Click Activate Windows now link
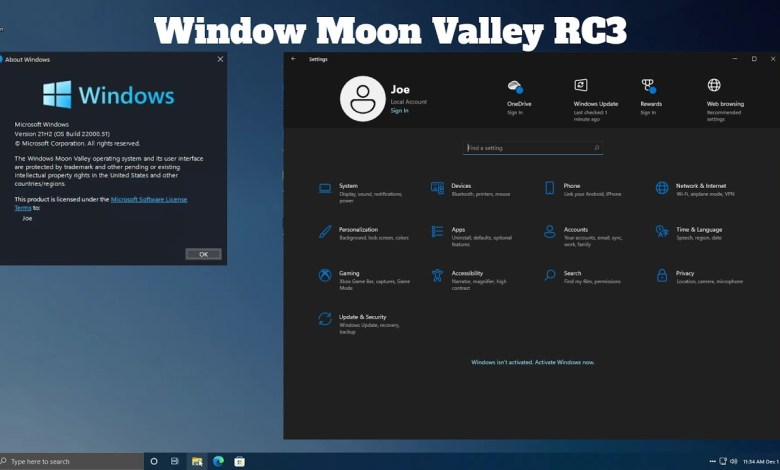 click(565, 362)
